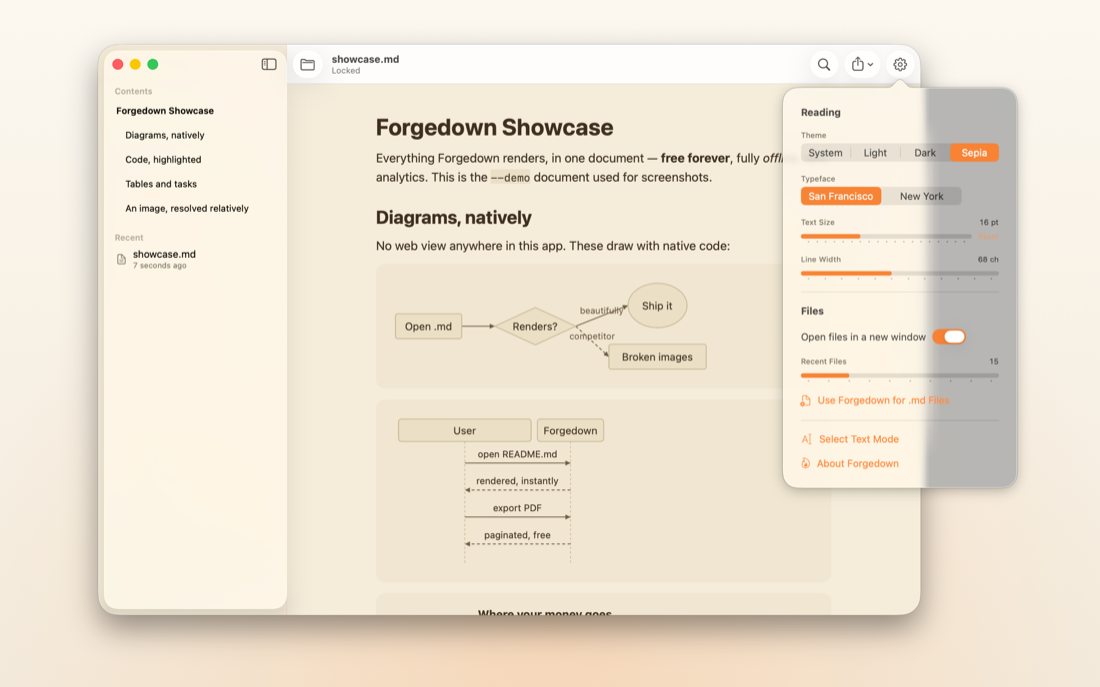Click the open README.md message label
The width and height of the screenshot is (1100, 687).
(518, 454)
